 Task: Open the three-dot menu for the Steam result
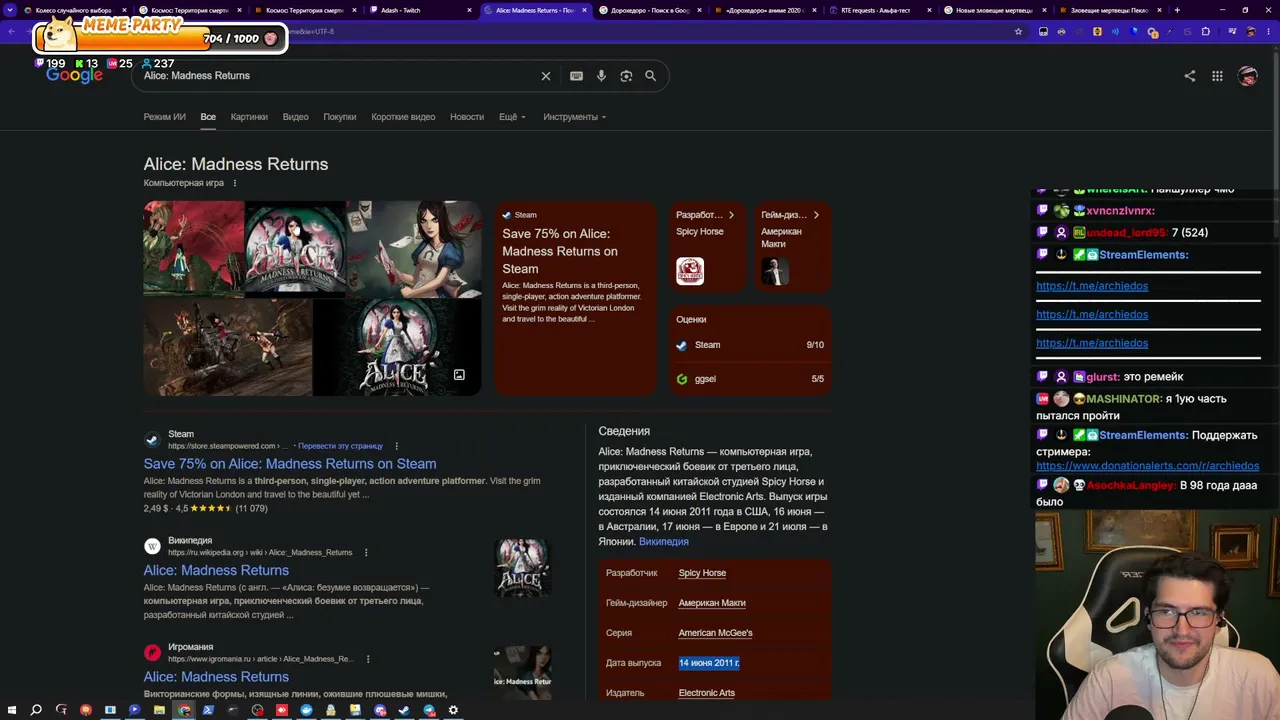pos(396,446)
